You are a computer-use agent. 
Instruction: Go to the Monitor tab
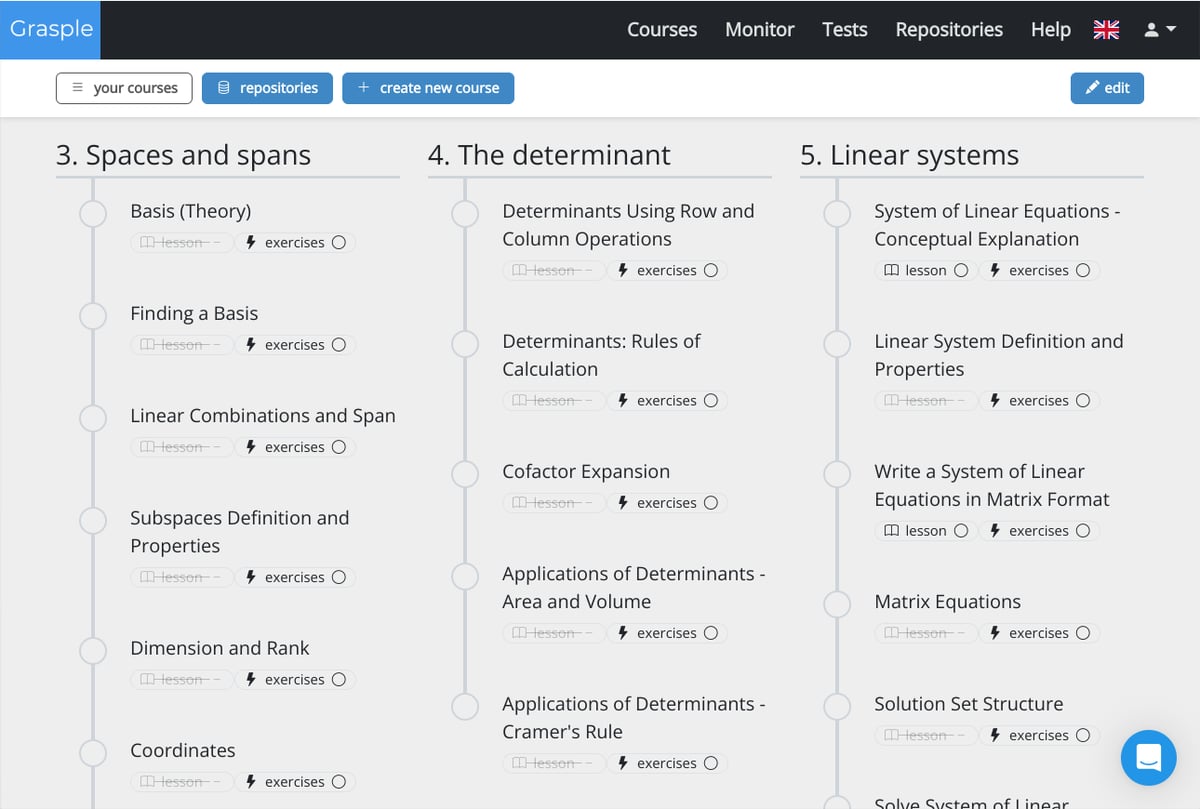(x=759, y=30)
